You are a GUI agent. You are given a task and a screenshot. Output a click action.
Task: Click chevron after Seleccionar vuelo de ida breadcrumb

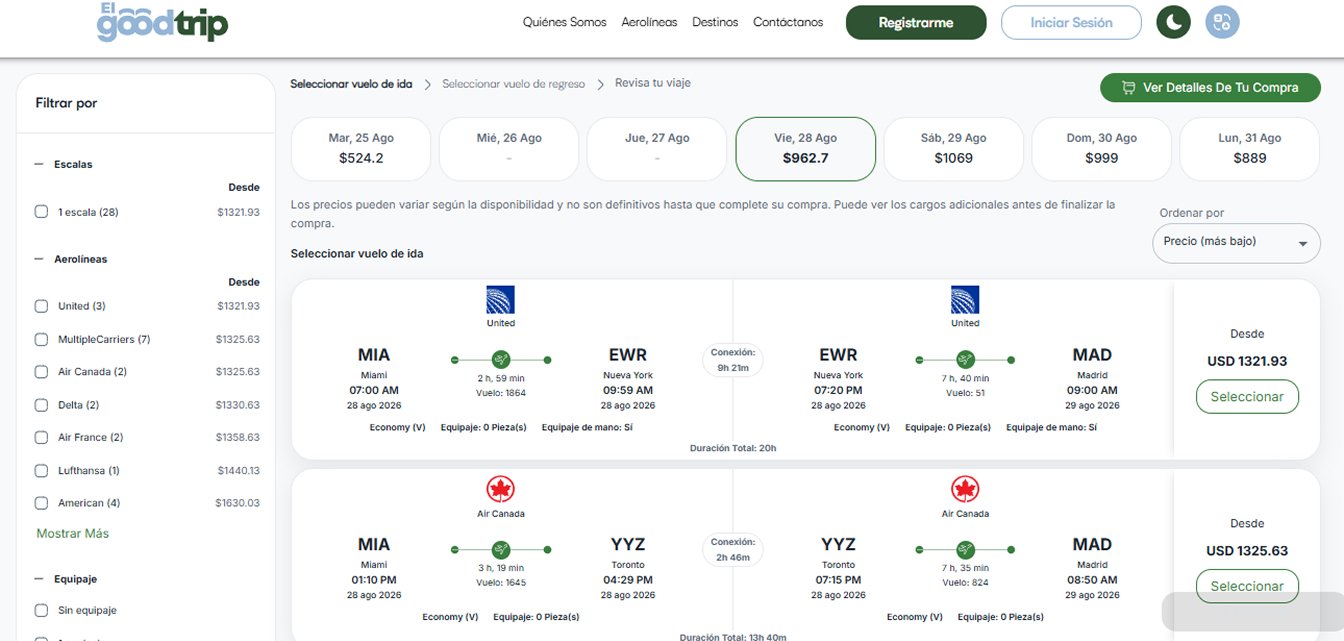click(x=428, y=84)
